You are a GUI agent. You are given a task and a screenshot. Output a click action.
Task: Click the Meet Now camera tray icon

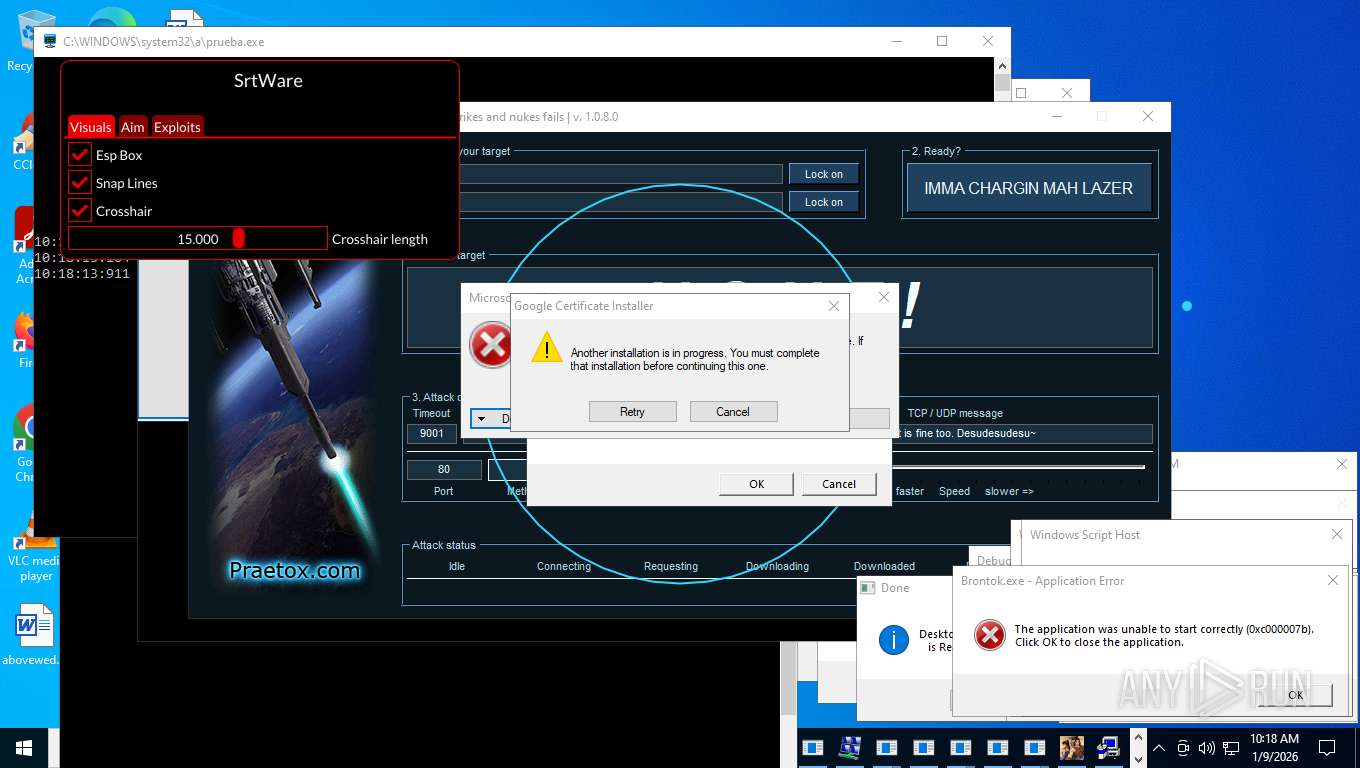tap(1183, 747)
